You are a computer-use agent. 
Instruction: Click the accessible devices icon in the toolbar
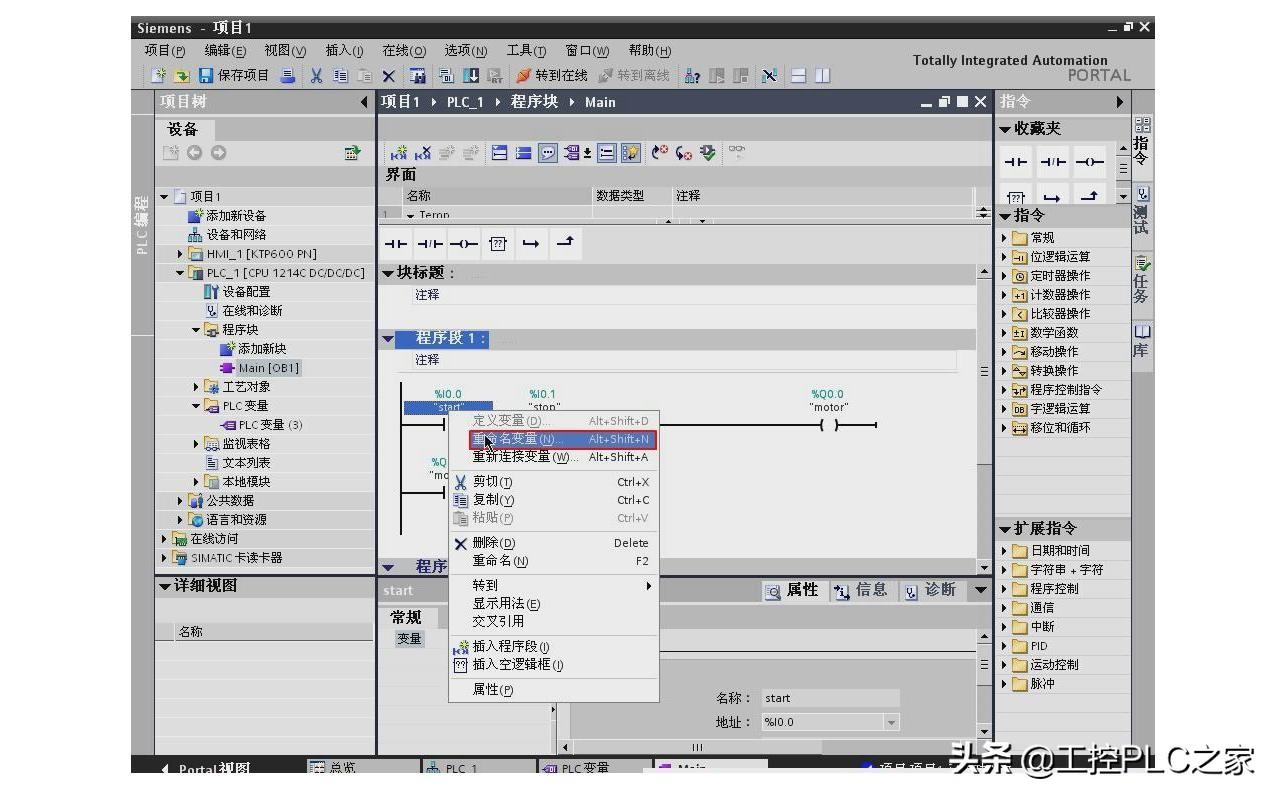click(692, 75)
